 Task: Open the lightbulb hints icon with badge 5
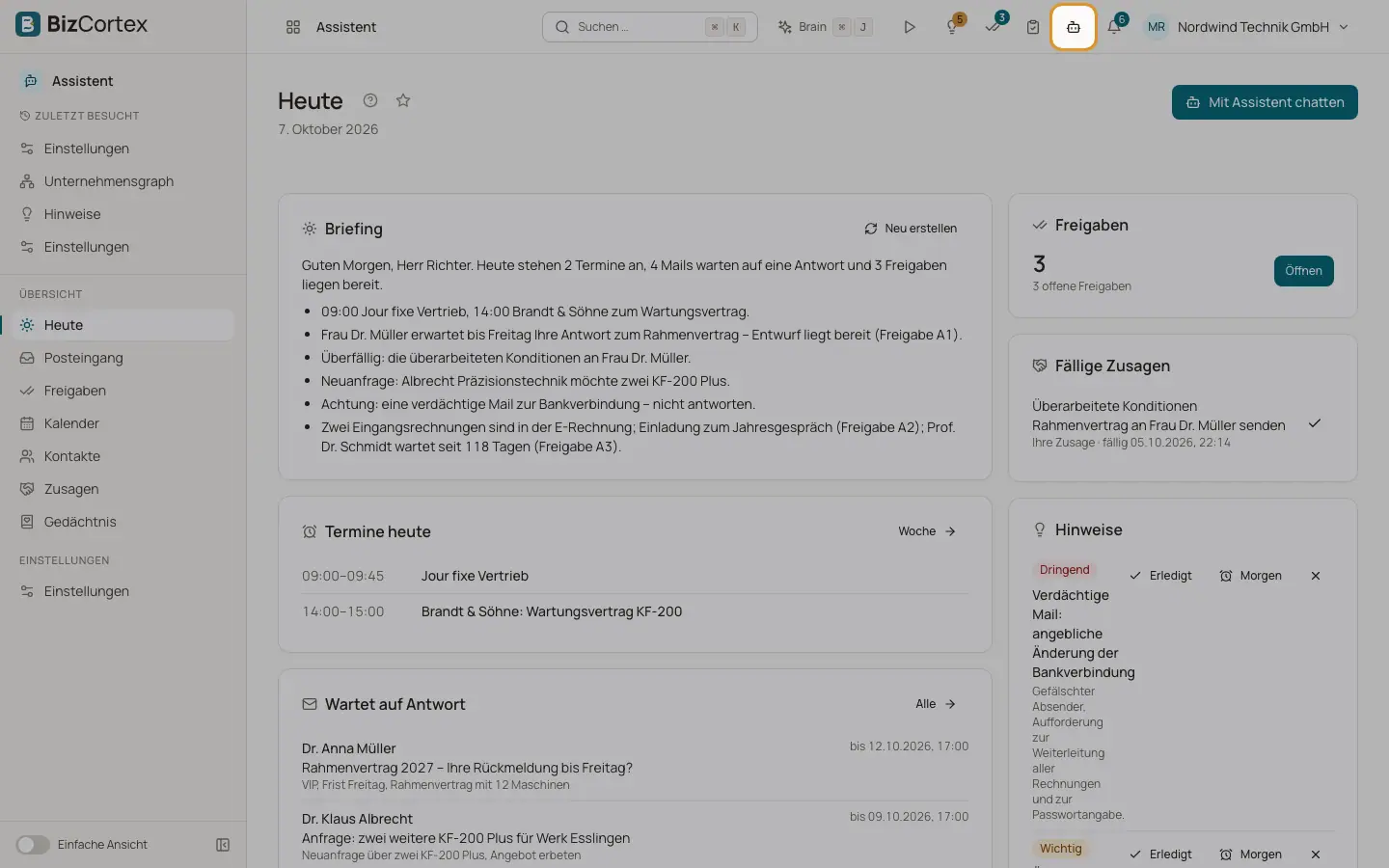coord(953,27)
